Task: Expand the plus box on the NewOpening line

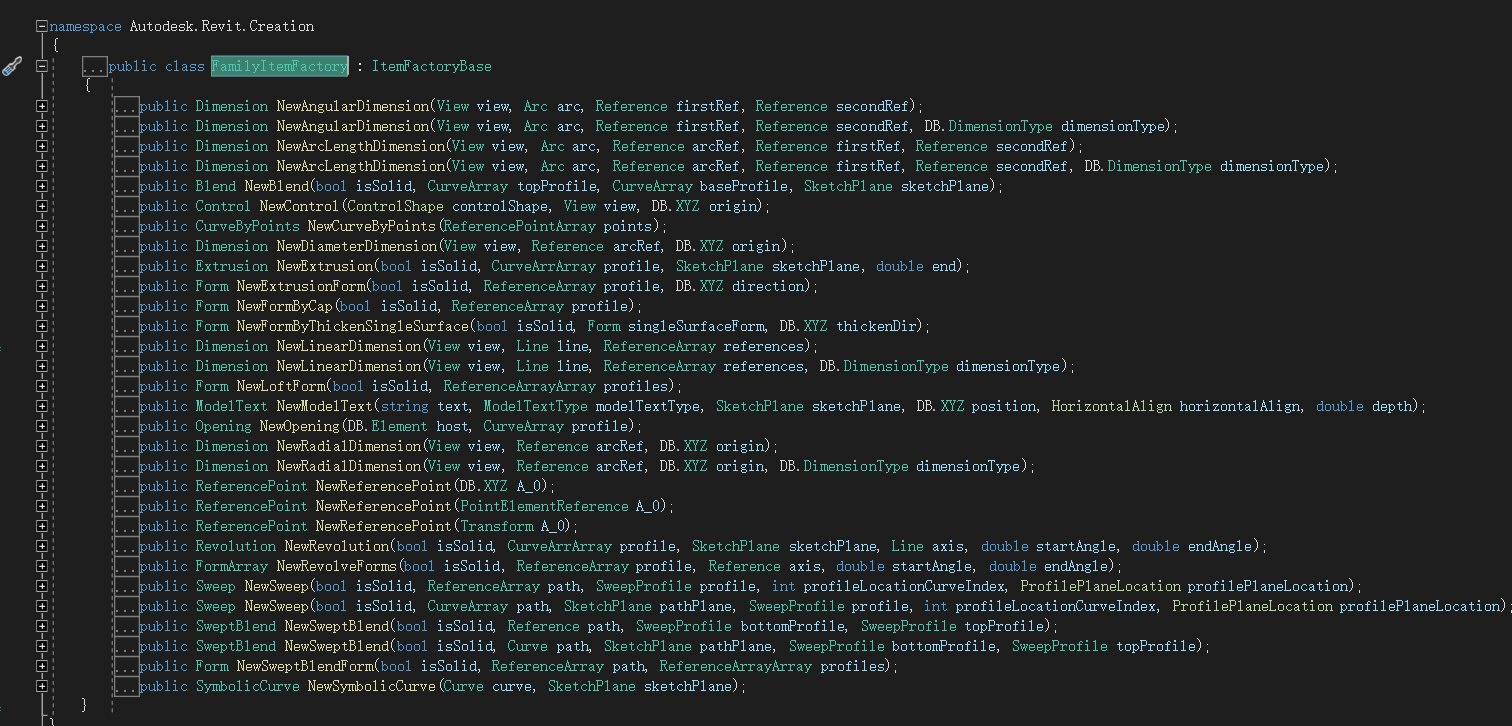Action: [x=41, y=426]
